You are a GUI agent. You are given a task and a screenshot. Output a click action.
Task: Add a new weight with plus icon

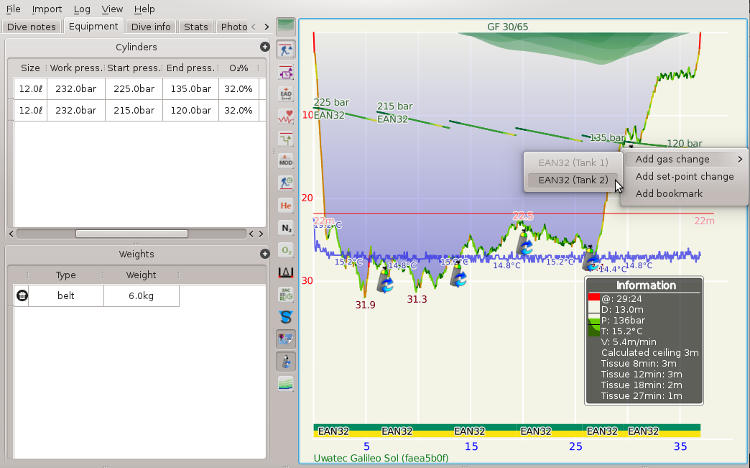click(265, 254)
